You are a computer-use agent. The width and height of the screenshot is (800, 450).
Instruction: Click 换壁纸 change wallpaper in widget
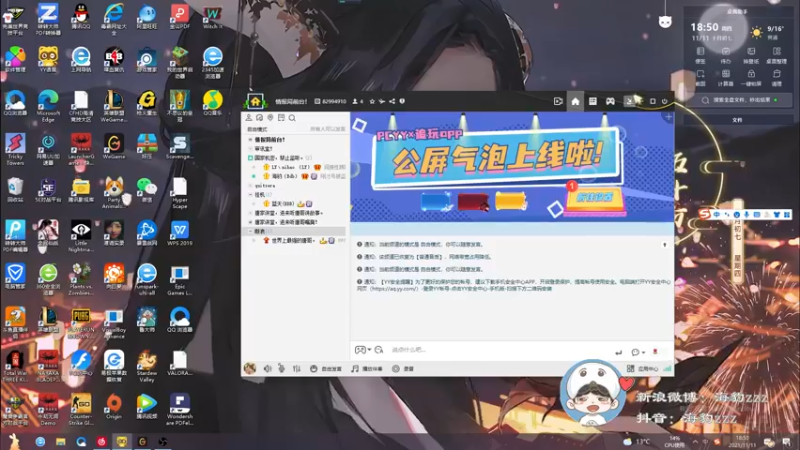coord(751,55)
